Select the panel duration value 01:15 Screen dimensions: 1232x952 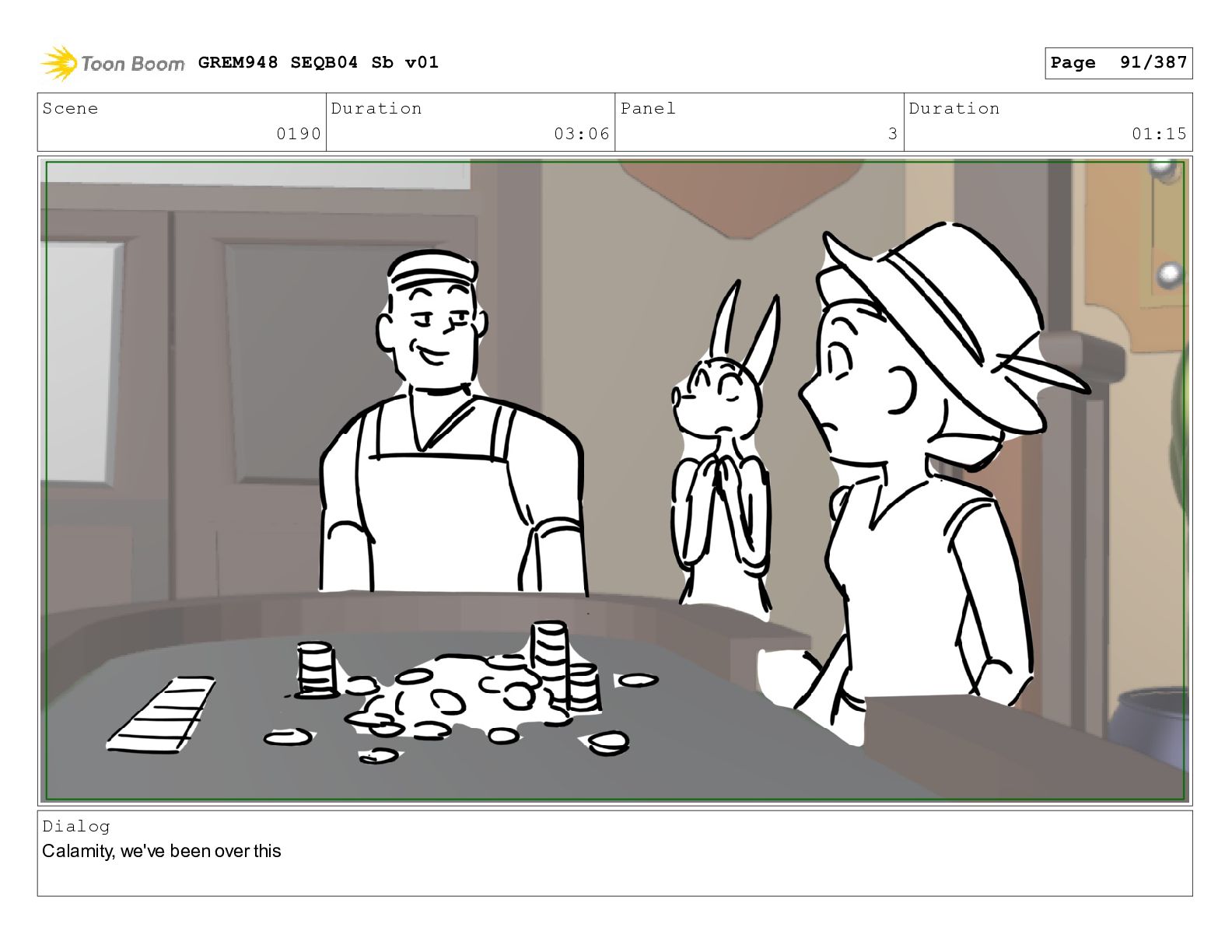[1159, 134]
